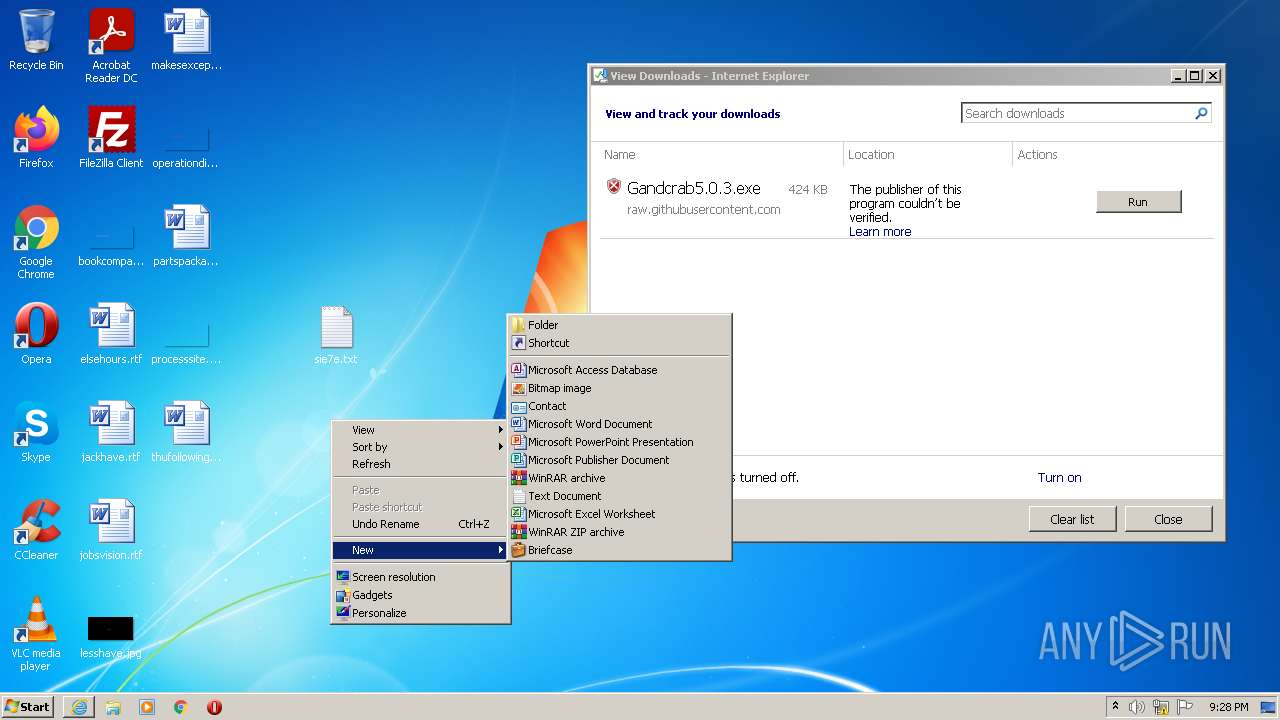
Task: Create a new Text Document
Action: pos(620,496)
